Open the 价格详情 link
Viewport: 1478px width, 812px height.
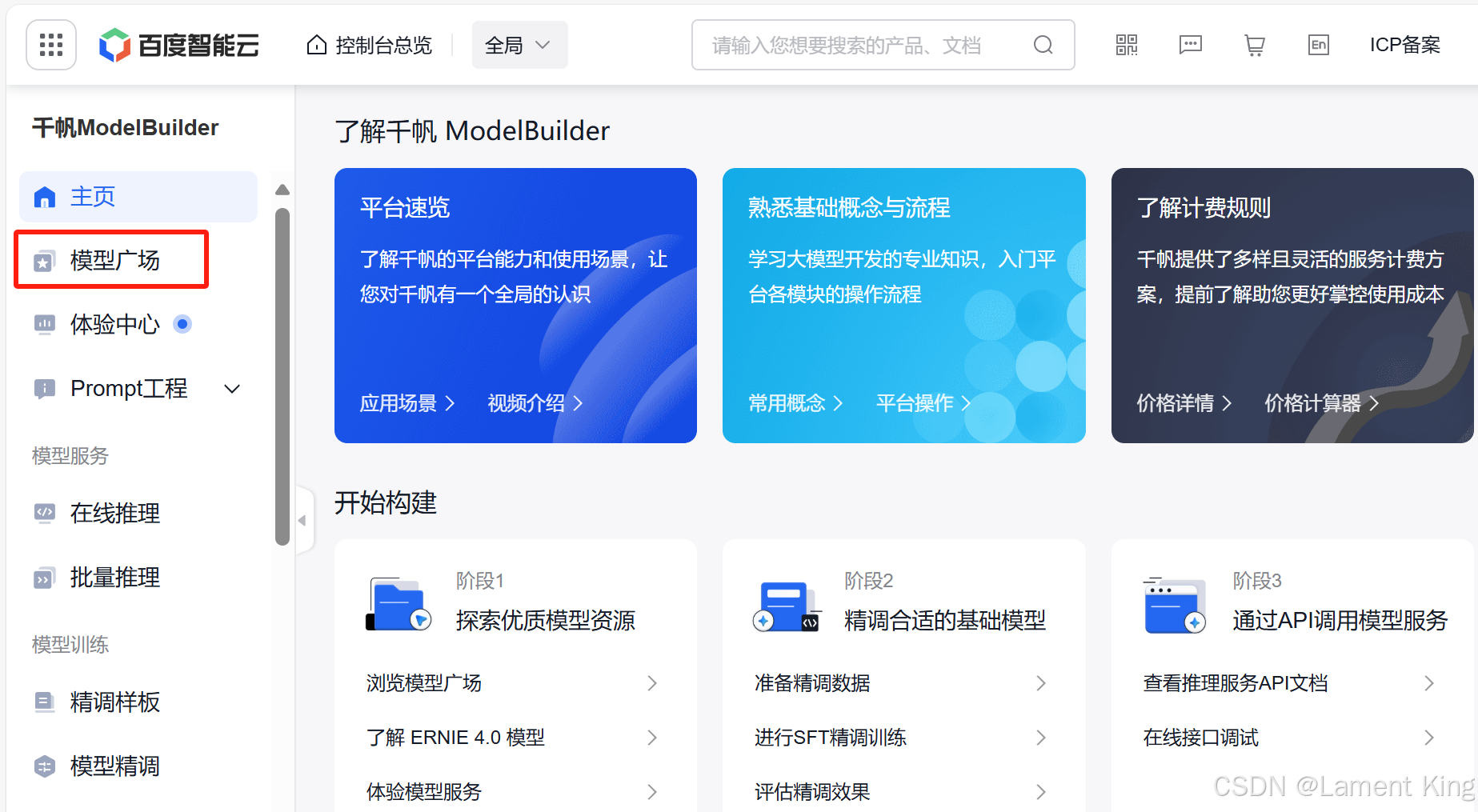click(x=1184, y=402)
